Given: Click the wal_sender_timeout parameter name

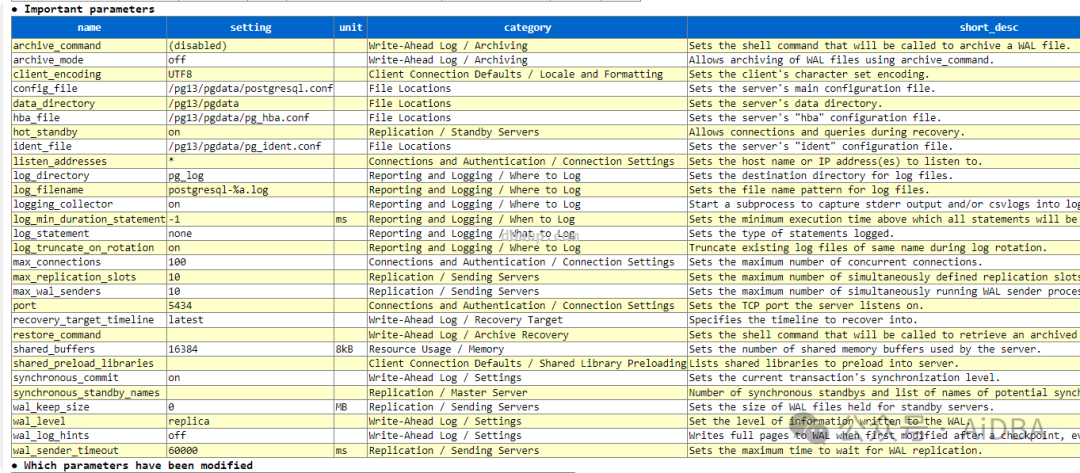Looking at the screenshot, I should click(66, 450).
